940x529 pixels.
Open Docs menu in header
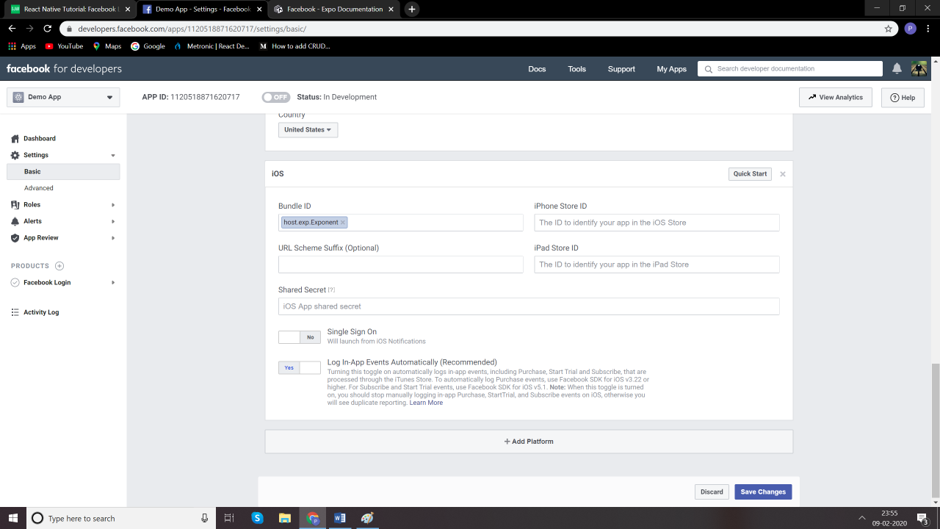(537, 69)
